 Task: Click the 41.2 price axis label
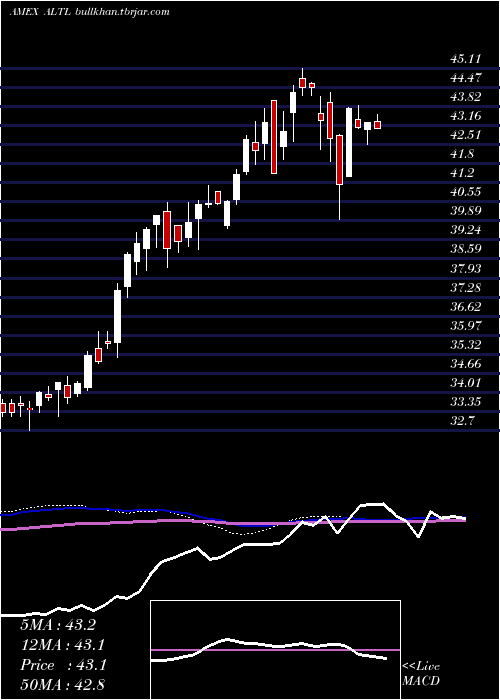pos(462,173)
